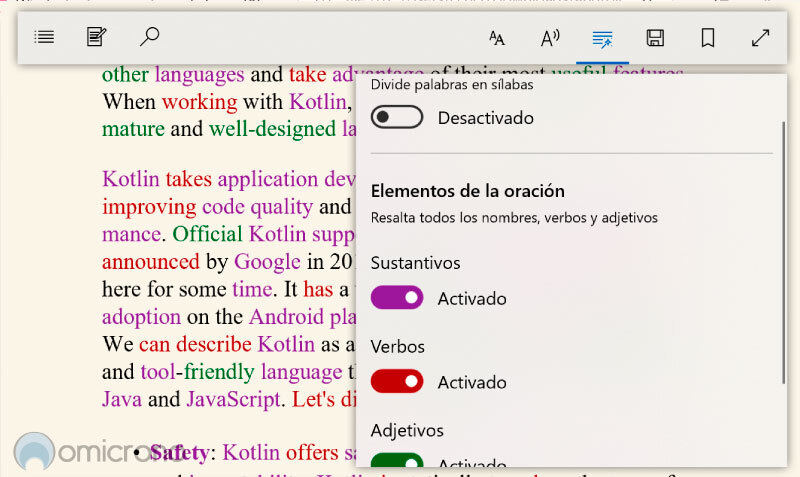
Task: Enter full screen with the expand arrows
Action: click(760, 38)
